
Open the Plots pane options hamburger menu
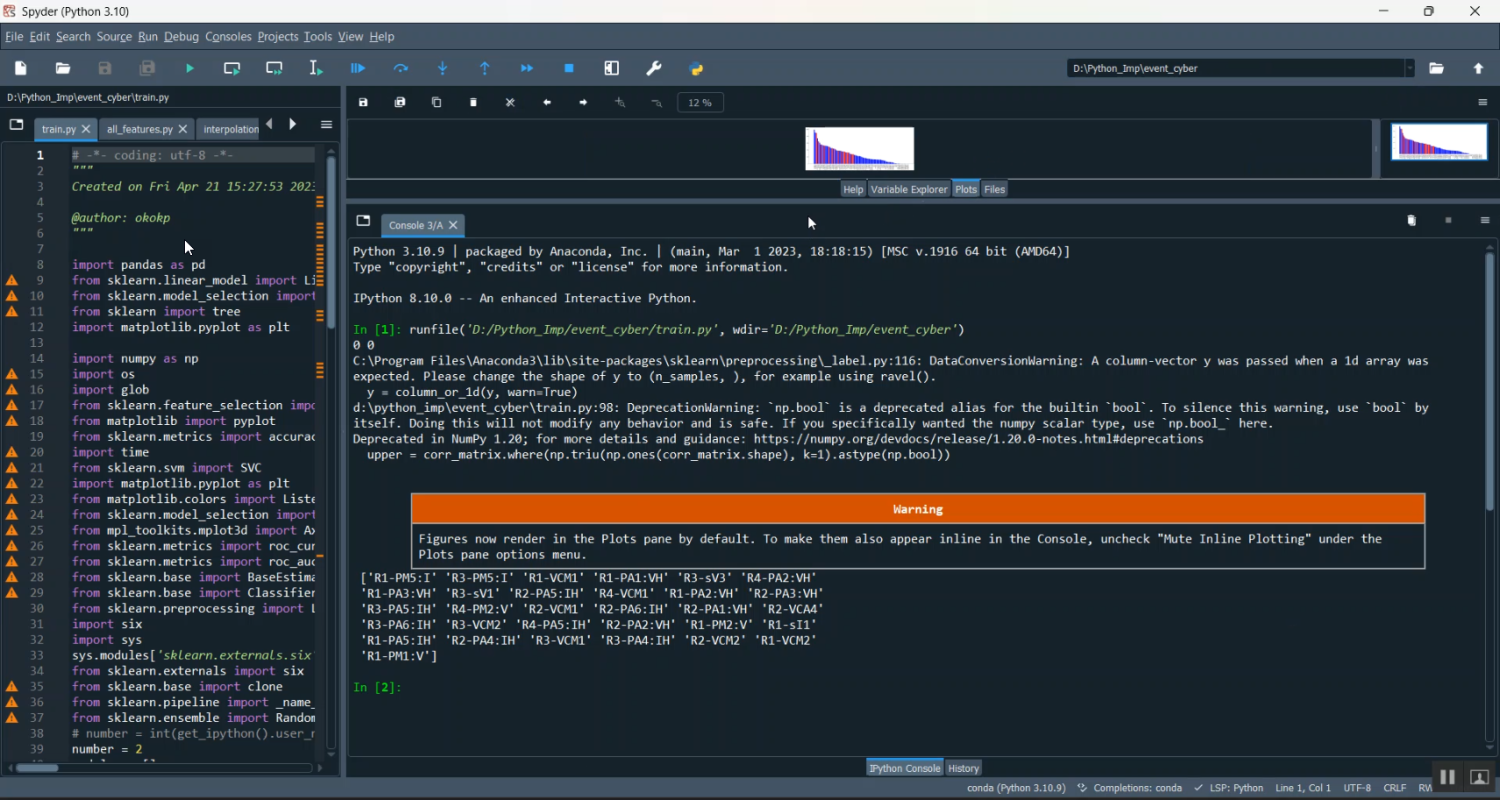coord(1483,102)
